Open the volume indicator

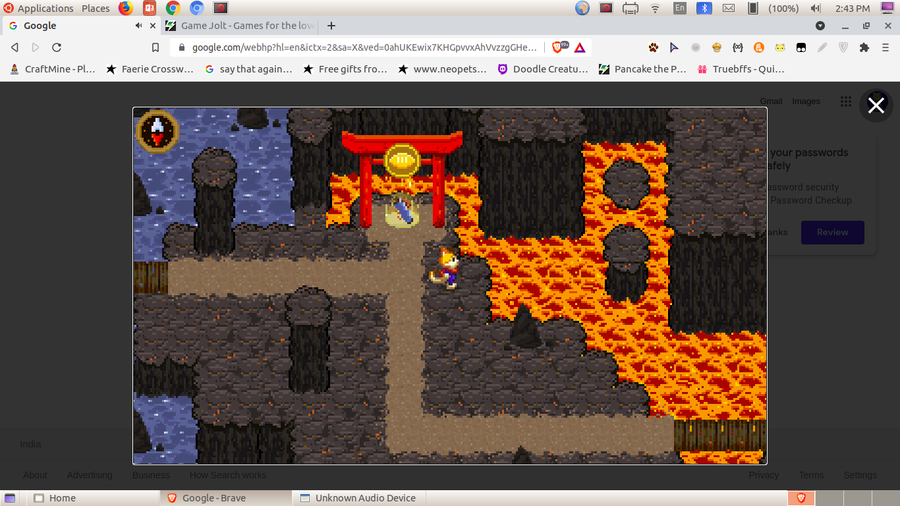(815, 8)
